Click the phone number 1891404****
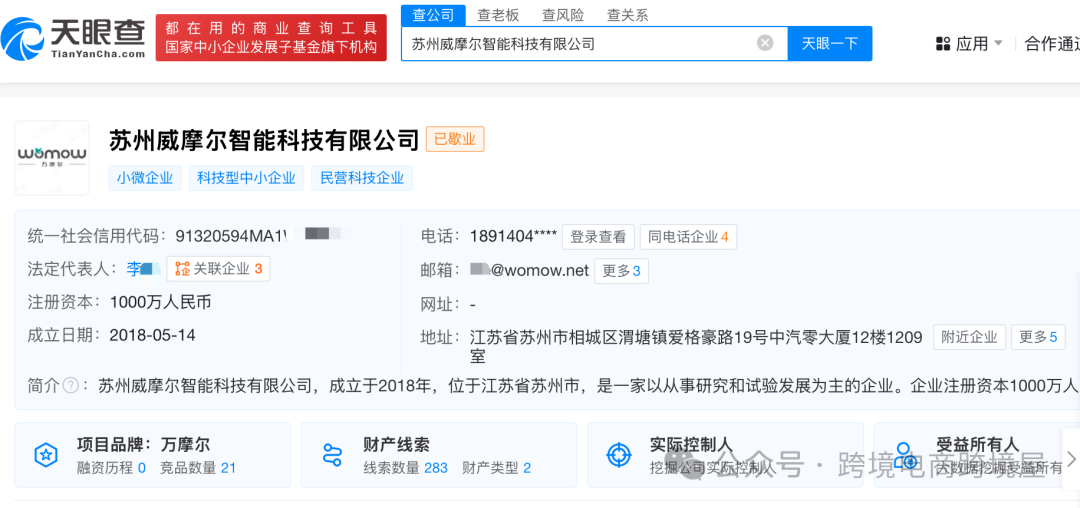This screenshot has width=1080, height=508. pyautogui.click(x=513, y=237)
